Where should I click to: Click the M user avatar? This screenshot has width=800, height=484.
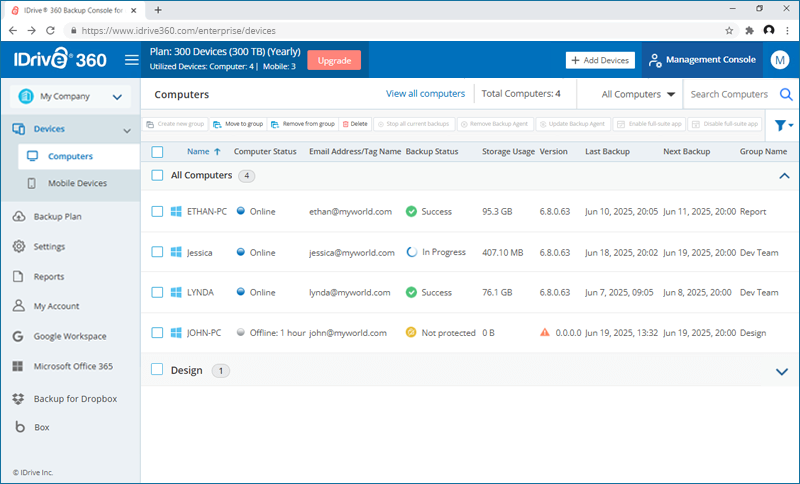[780, 60]
